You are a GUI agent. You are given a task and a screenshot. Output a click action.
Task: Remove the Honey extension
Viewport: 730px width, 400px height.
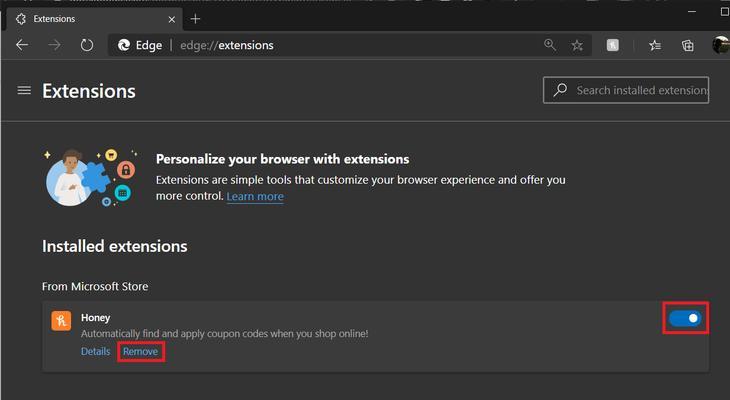141,352
